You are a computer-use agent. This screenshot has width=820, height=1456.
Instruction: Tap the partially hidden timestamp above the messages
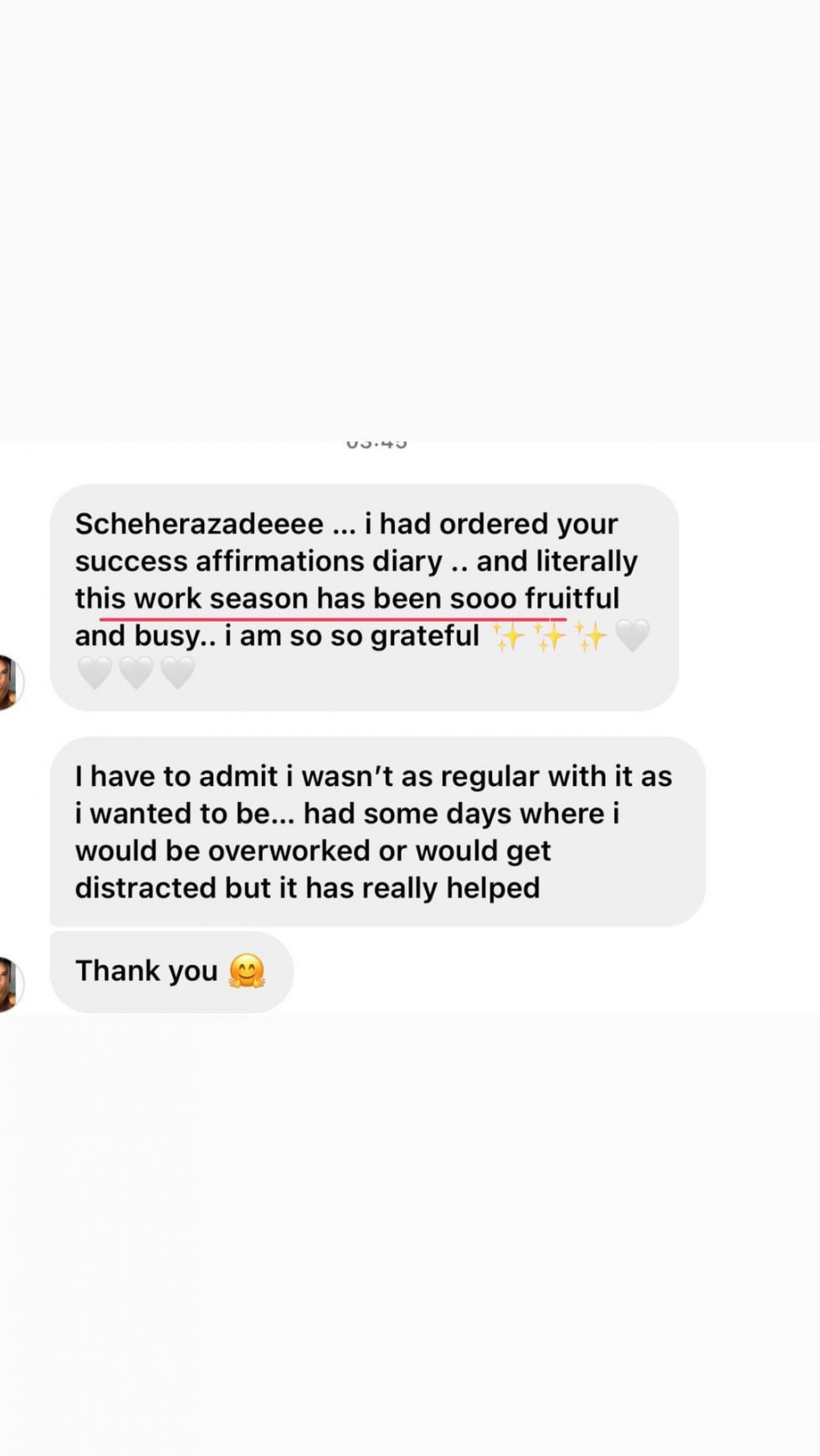pyautogui.click(x=377, y=443)
